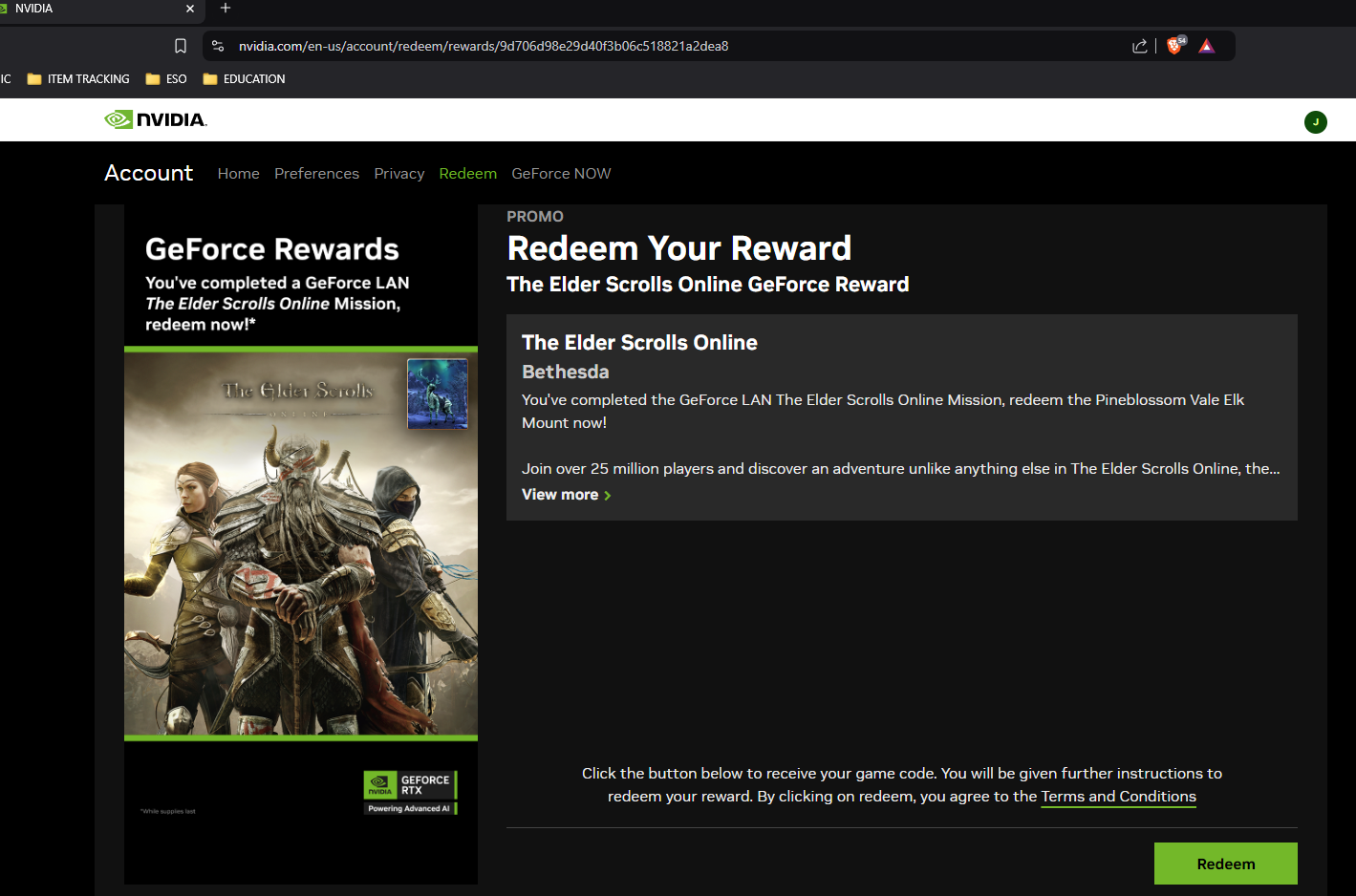Open the Privacy account tab
This screenshot has width=1356, height=896.
pyautogui.click(x=399, y=173)
